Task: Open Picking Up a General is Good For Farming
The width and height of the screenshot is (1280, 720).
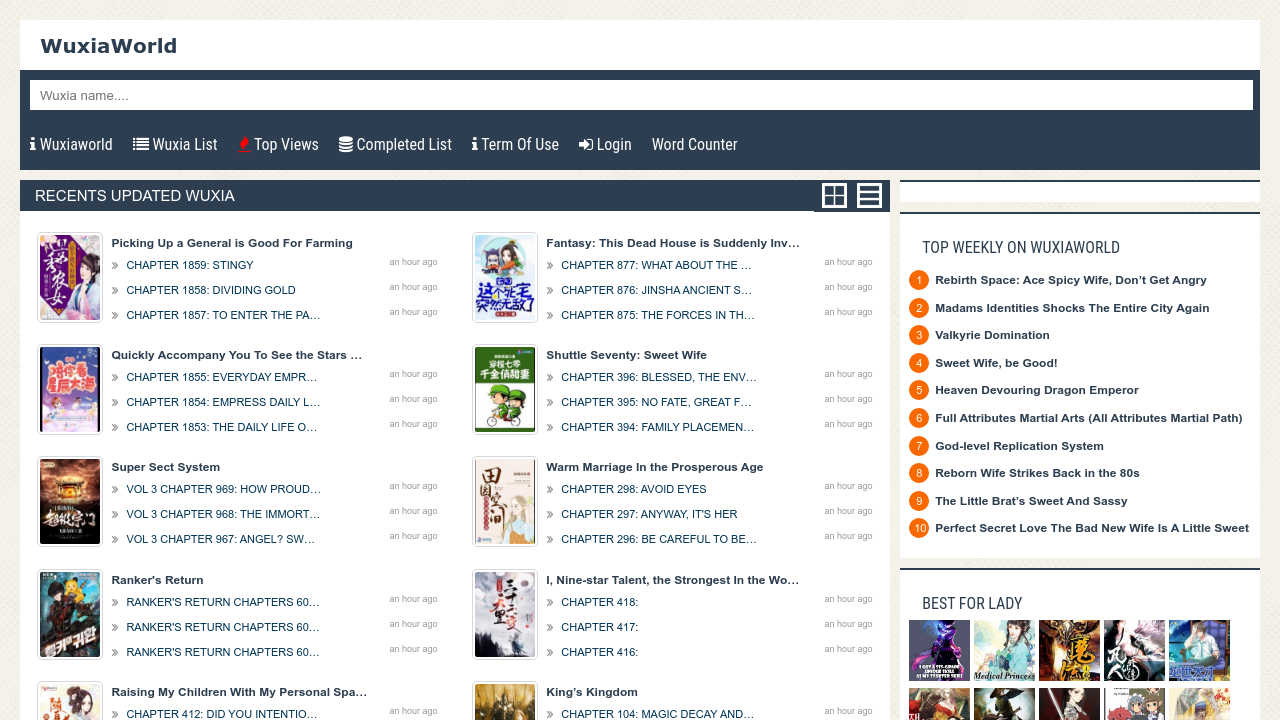Action: click(232, 243)
